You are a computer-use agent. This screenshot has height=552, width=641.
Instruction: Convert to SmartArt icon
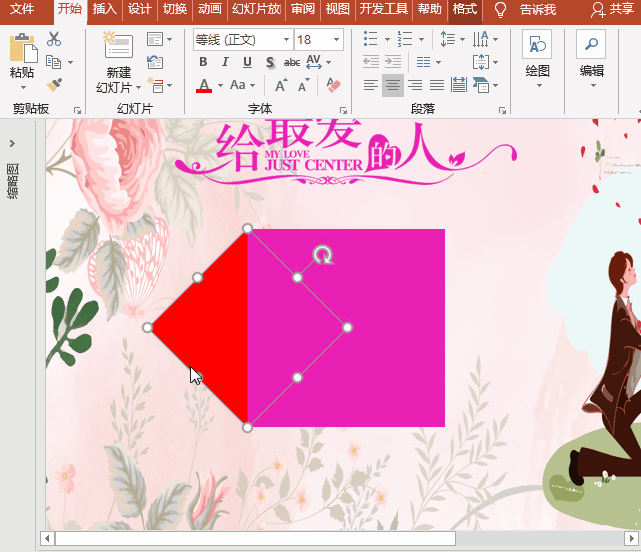[481, 85]
